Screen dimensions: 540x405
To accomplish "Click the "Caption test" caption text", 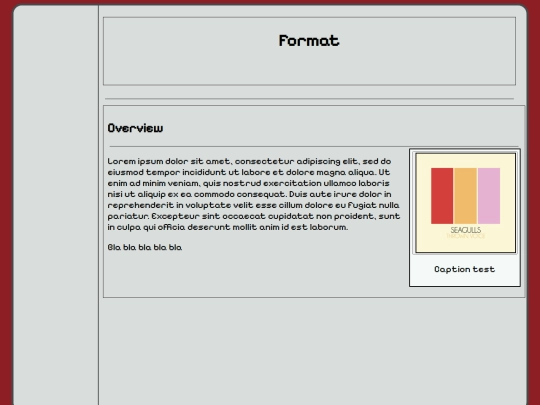I will click(x=465, y=269).
